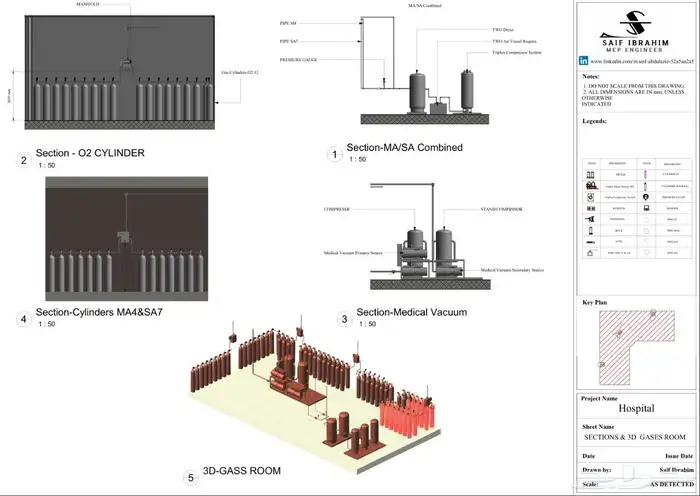This screenshot has height=496, width=700.
Task: Click view number 1 circle marker
Action: coord(334,154)
